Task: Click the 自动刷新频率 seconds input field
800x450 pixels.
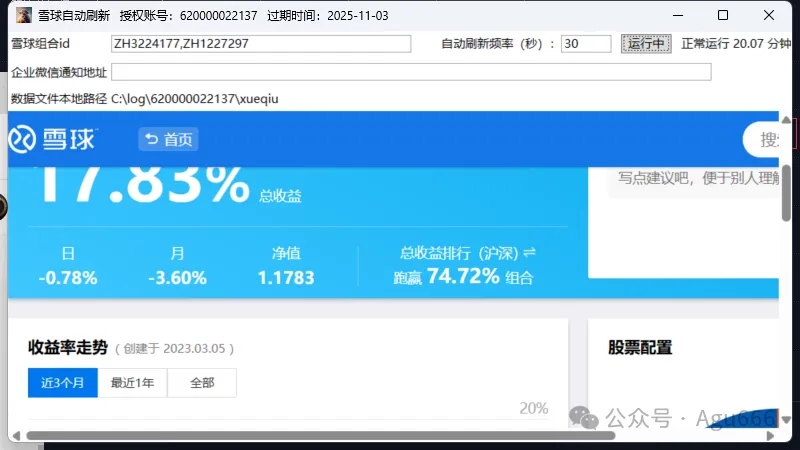Action: click(586, 44)
